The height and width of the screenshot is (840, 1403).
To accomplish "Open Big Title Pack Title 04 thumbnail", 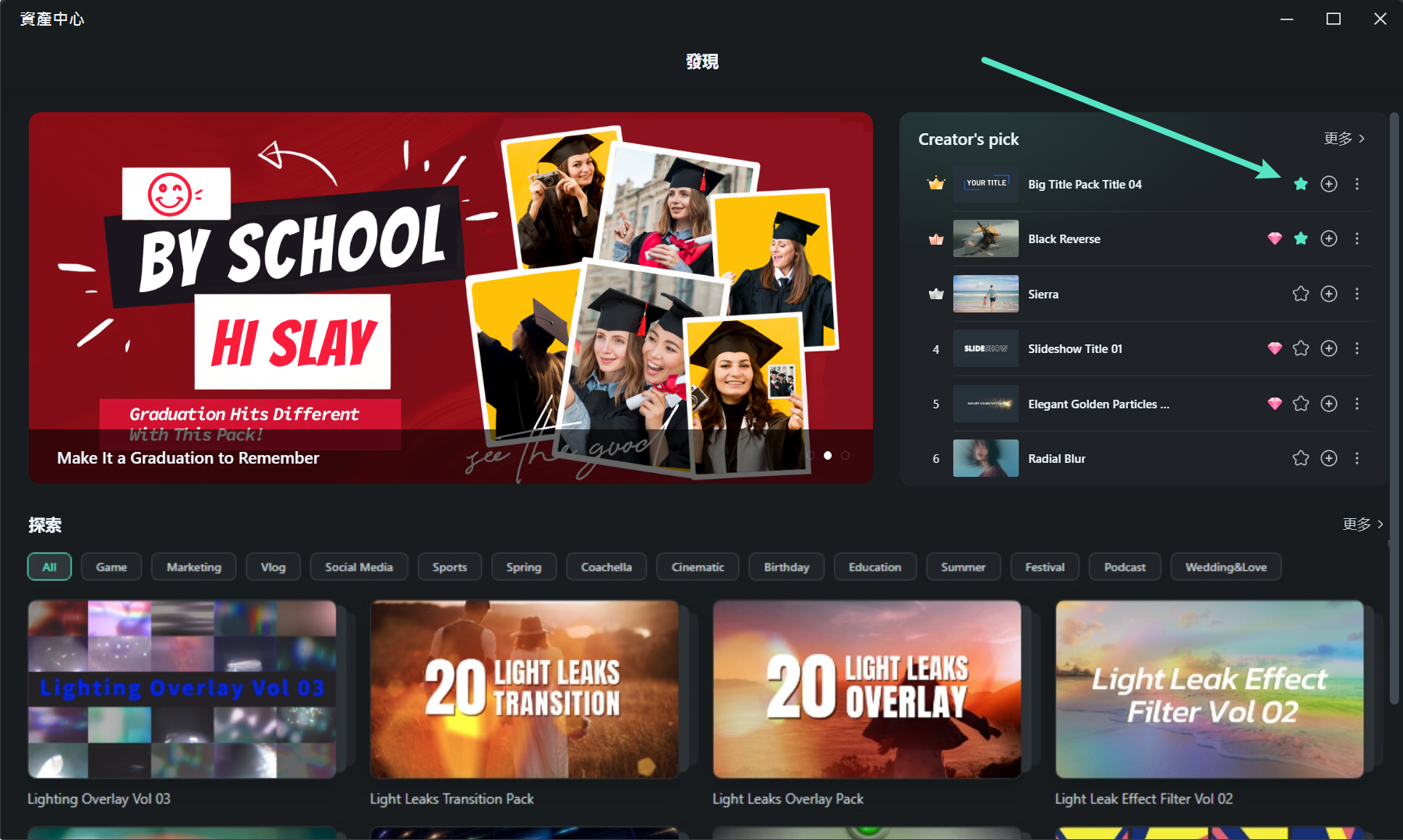I will point(986,184).
